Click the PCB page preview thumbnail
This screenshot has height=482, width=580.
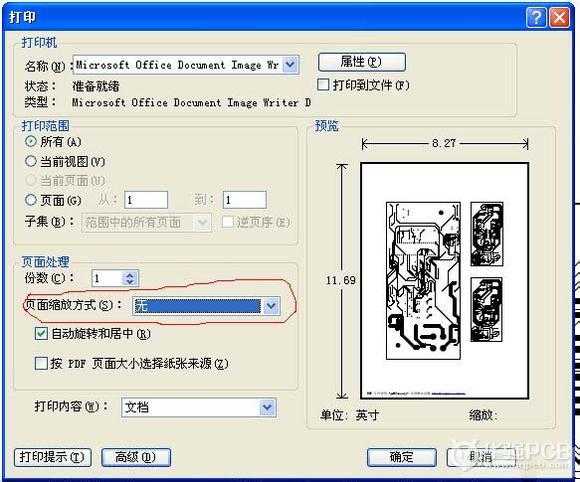(x=445, y=281)
